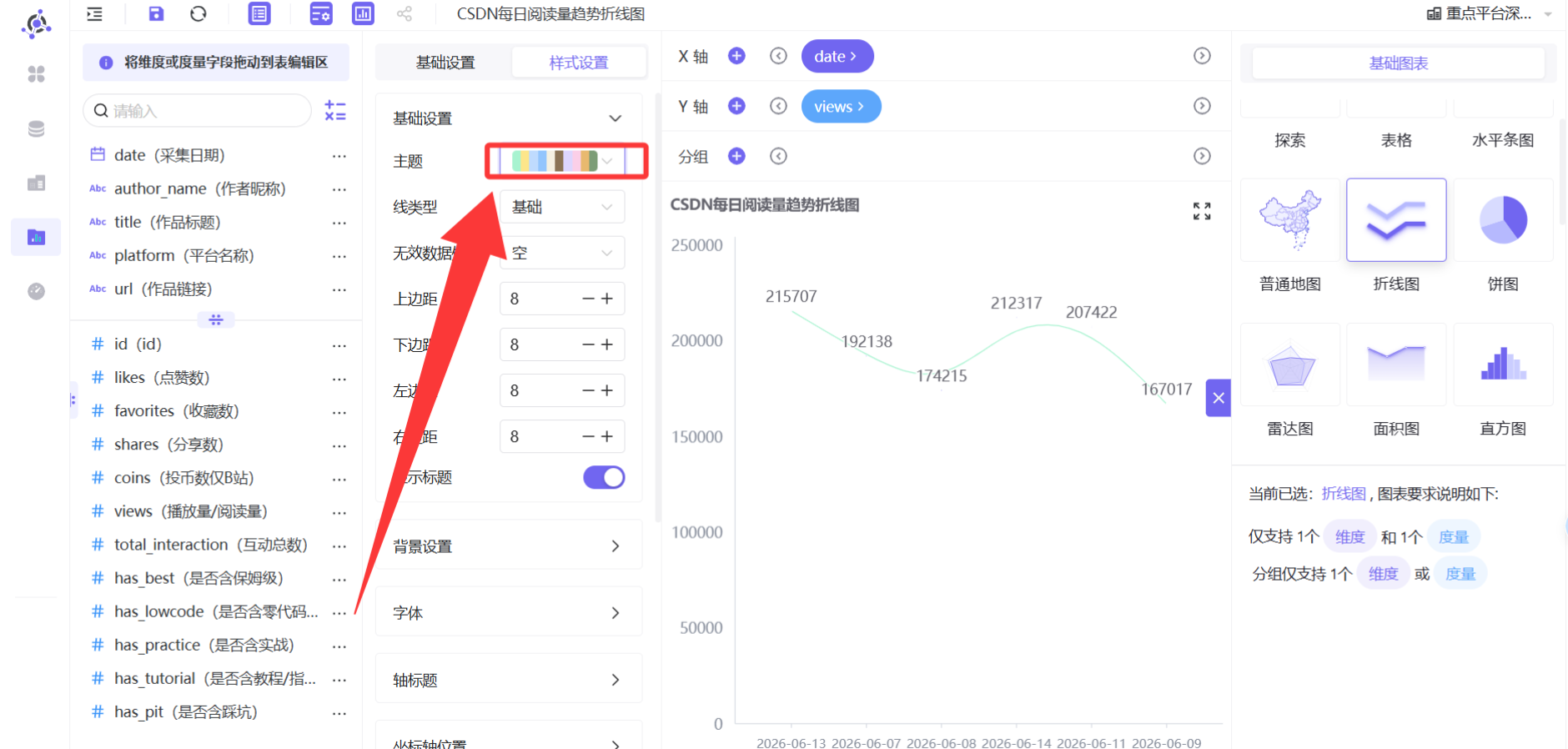Decrease the top margin value
Viewport: 1568px width, 749px height.
(x=588, y=299)
